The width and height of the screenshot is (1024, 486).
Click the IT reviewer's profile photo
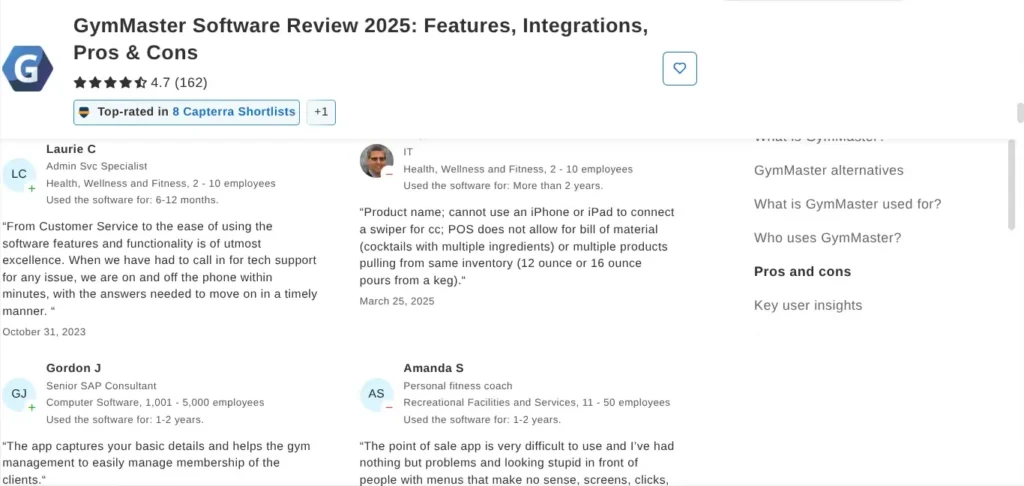click(x=376, y=160)
